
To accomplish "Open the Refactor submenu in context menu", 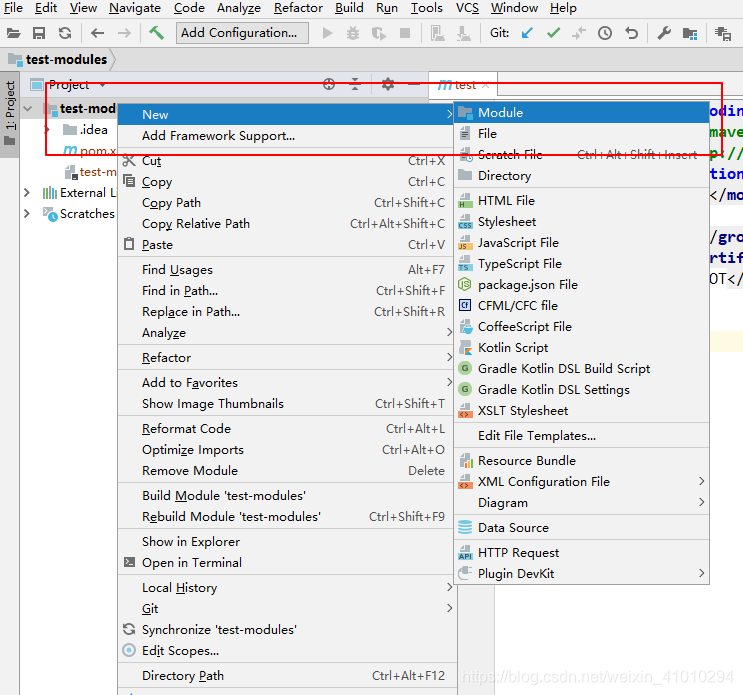I will pyautogui.click(x=286, y=358).
